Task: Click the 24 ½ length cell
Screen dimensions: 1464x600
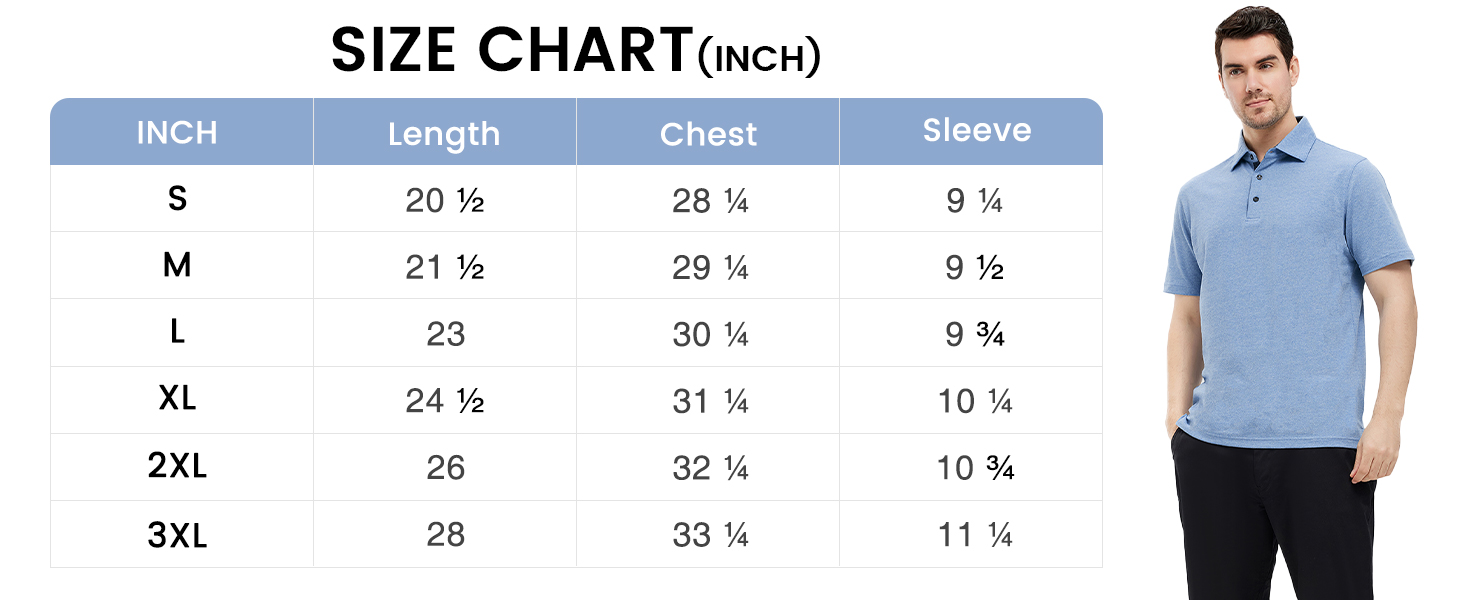Action: [x=445, y=401]
